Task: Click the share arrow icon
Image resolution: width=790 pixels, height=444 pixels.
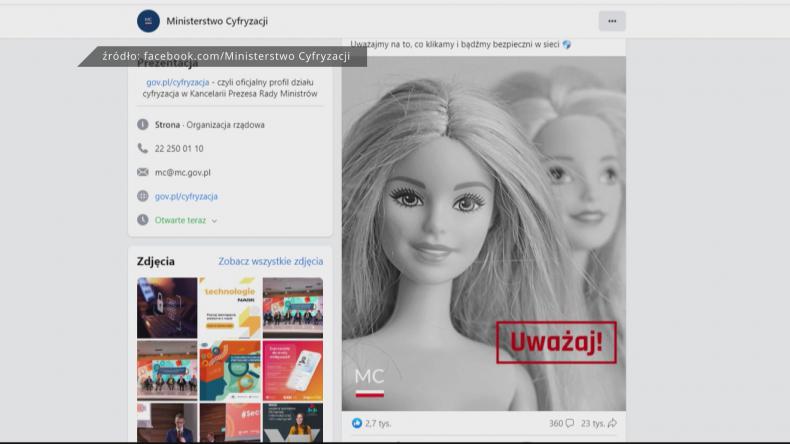Action: [612, 423]
